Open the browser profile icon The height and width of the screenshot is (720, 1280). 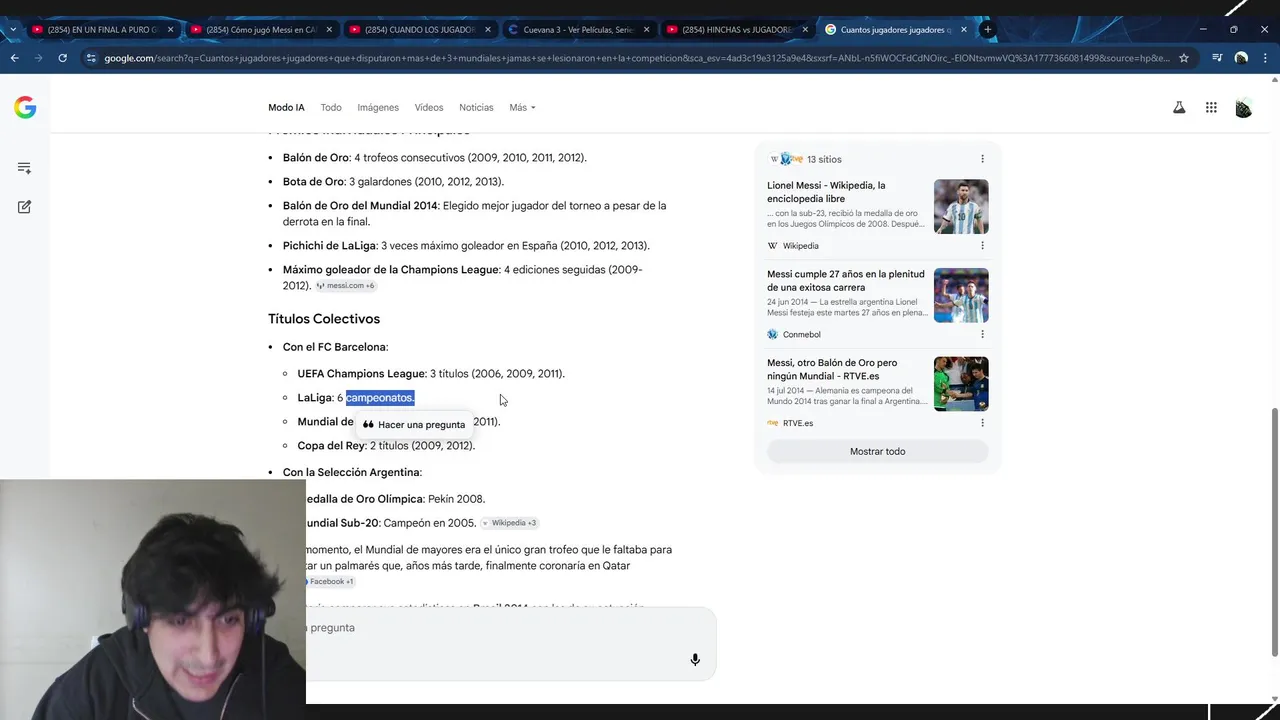click(1241, 58)
